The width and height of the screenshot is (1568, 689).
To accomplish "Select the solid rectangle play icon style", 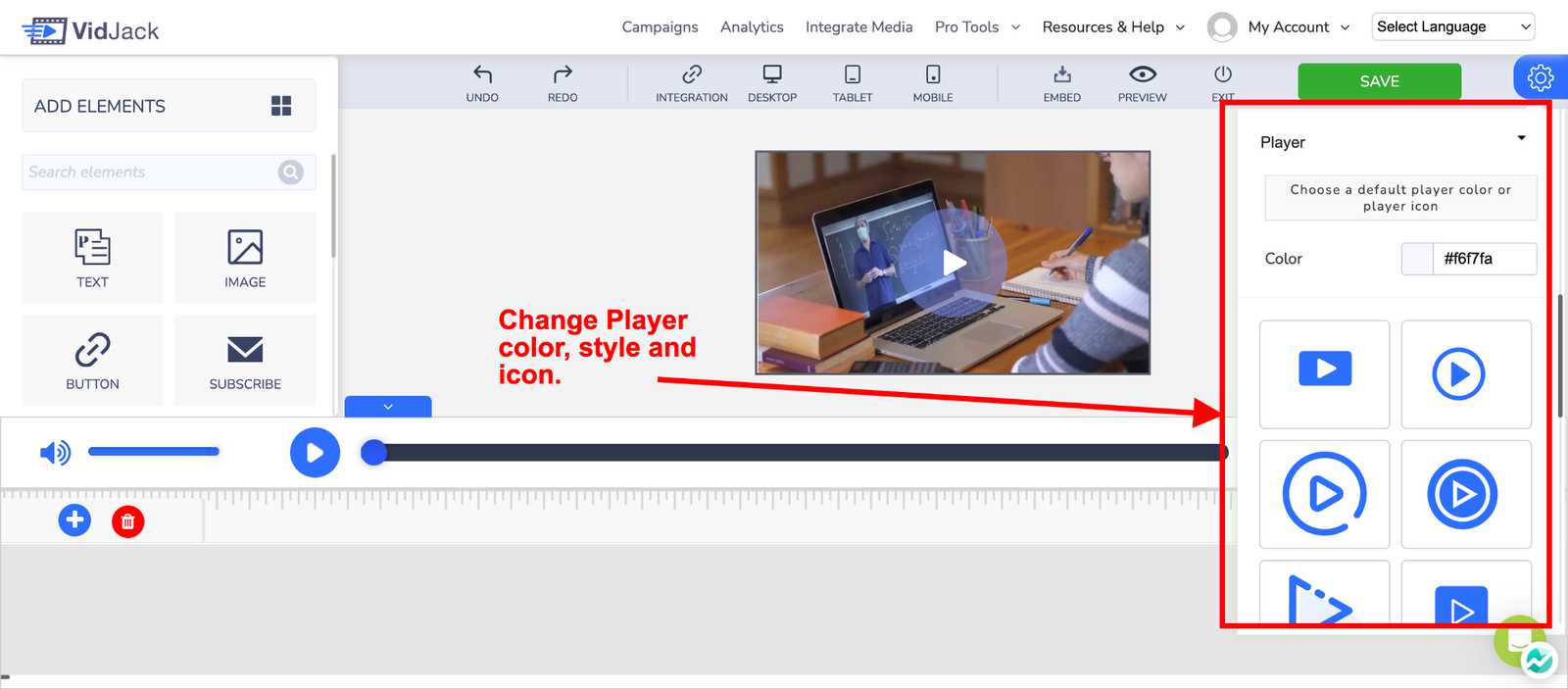I will pyautogui.click(x=1325, y=373).
